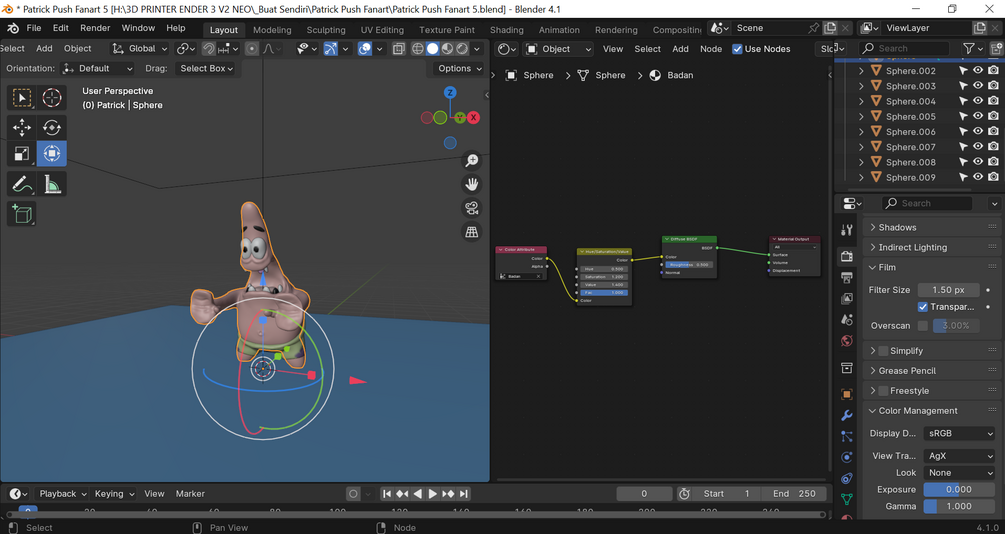The height and width of the screenshot is (534, 1005).
Task: Select the Measure tool
Action: pyautogui.click(x=51, y=184)
